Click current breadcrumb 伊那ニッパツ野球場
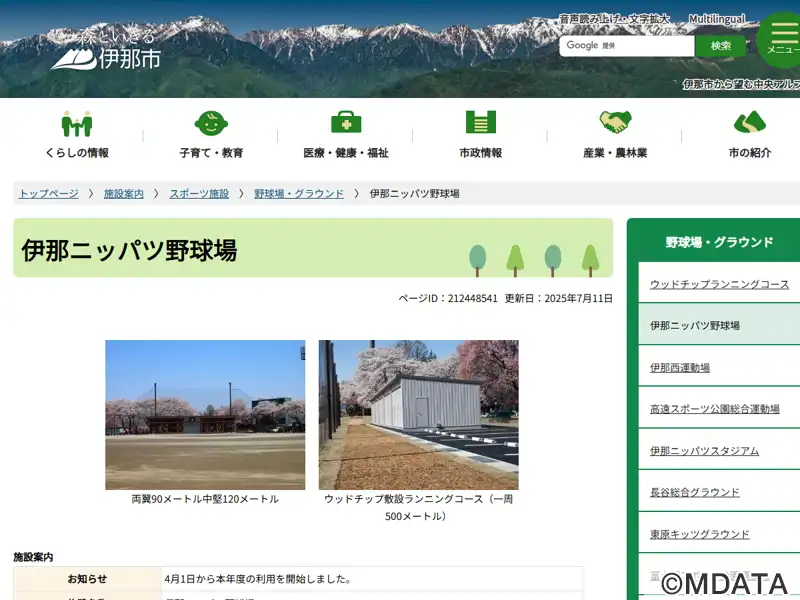800x600 pixels. (x=414, y=193)
